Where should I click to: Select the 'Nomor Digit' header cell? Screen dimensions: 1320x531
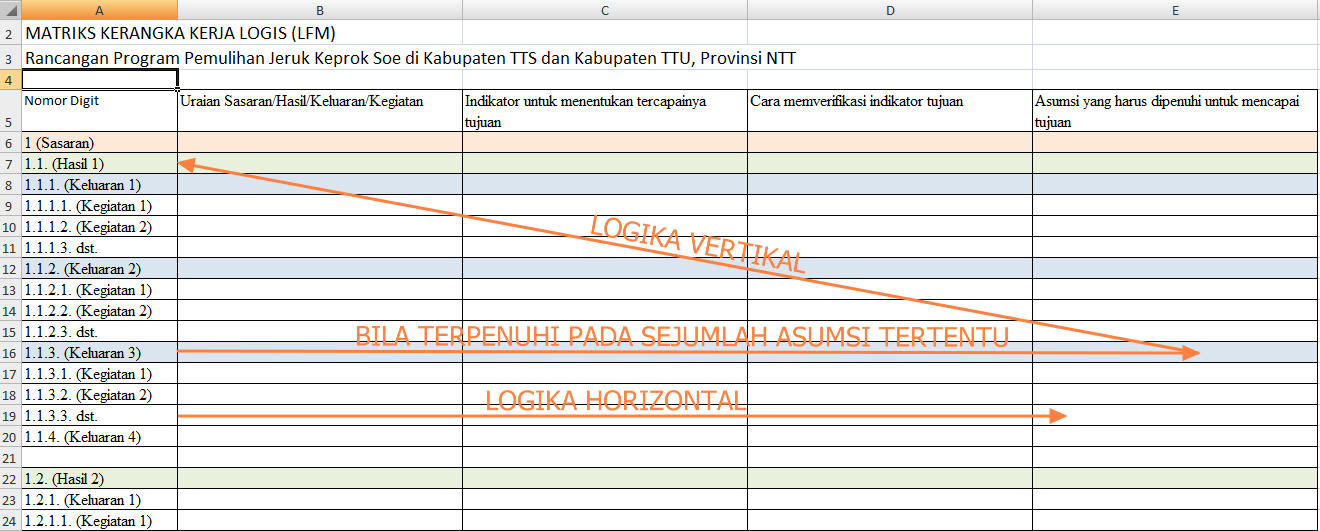tap(99, 111)
